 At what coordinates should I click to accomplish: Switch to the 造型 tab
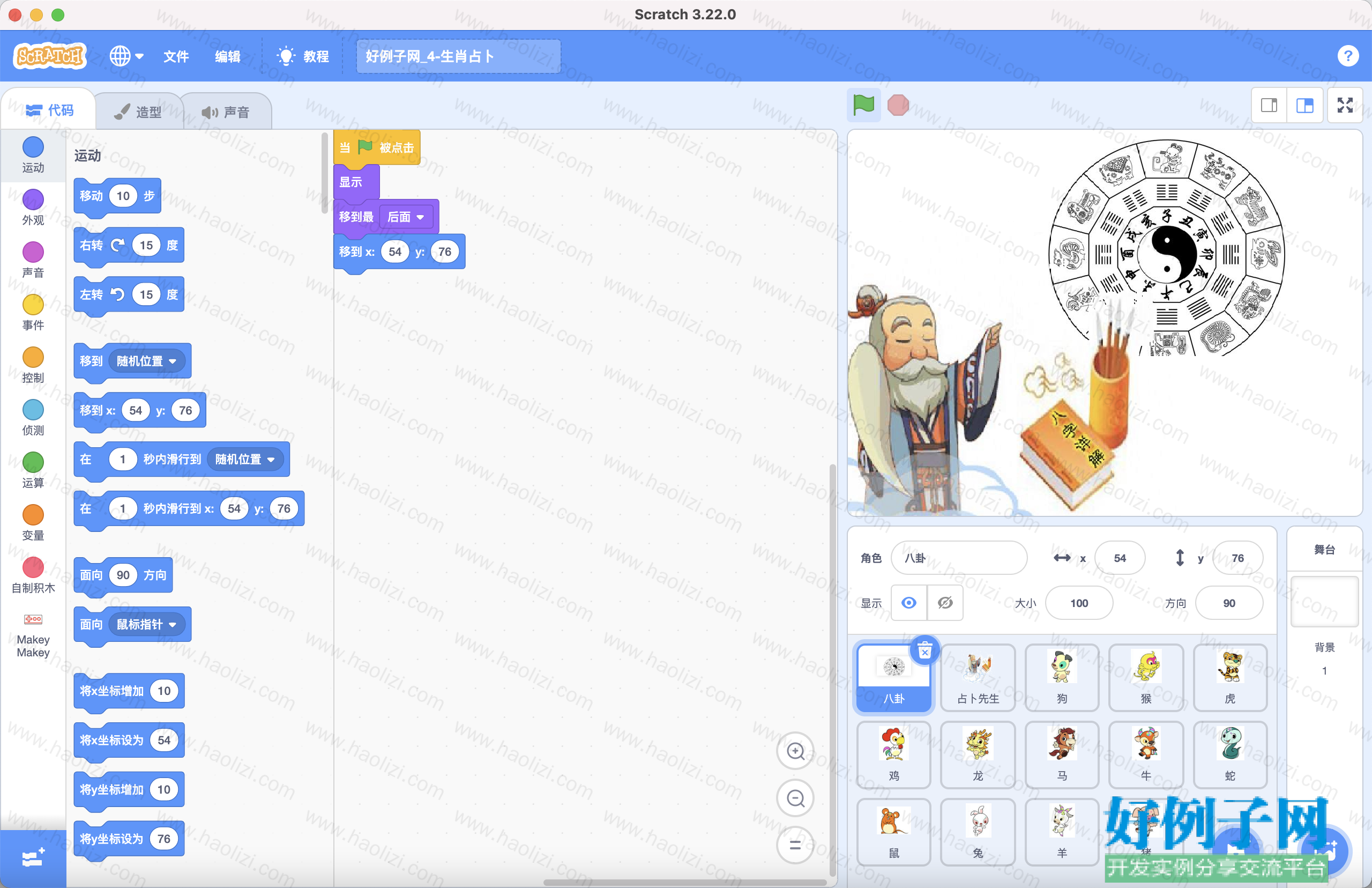(x=138, y=112)
